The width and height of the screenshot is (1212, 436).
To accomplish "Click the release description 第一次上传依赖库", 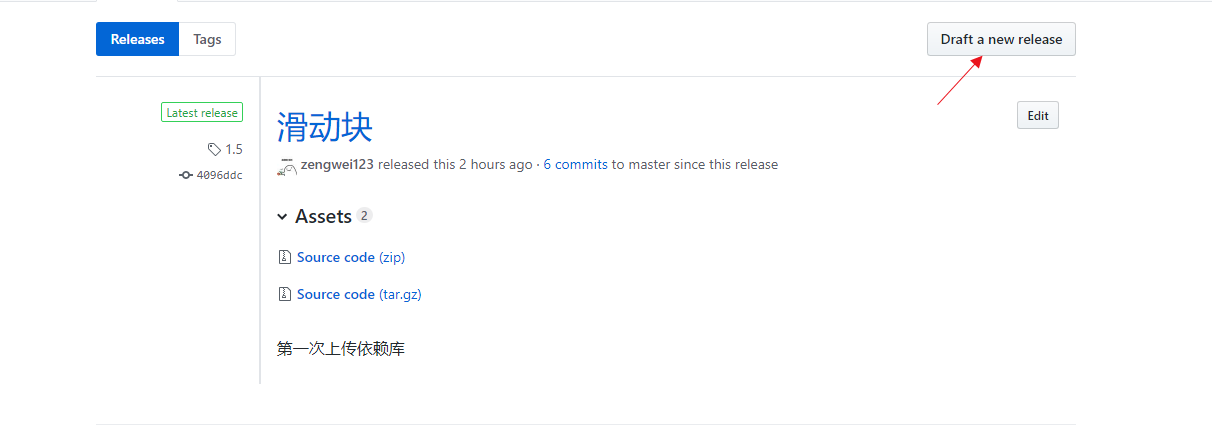I will pos(341,349).
